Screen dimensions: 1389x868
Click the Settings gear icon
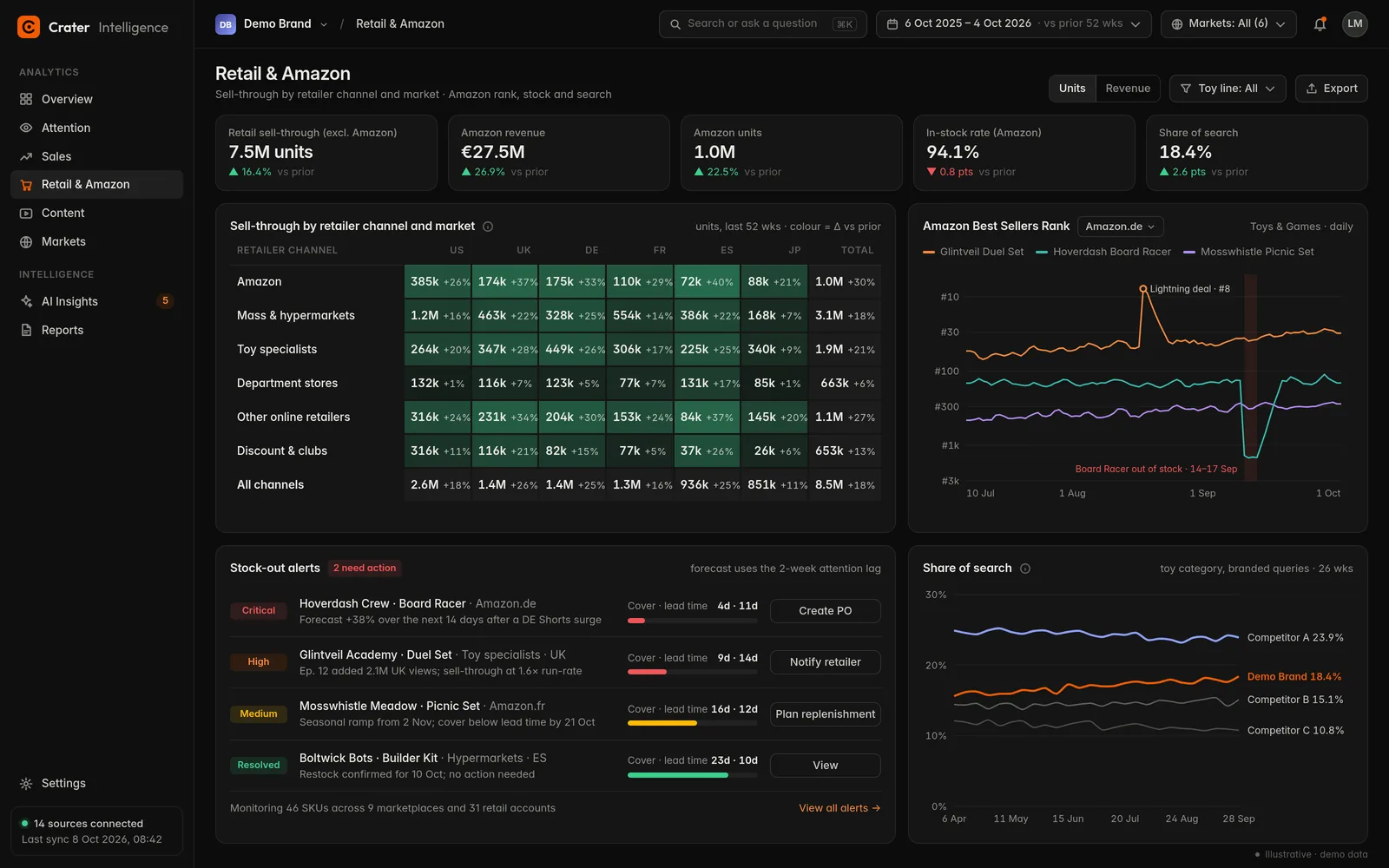(x=26, y=783)
